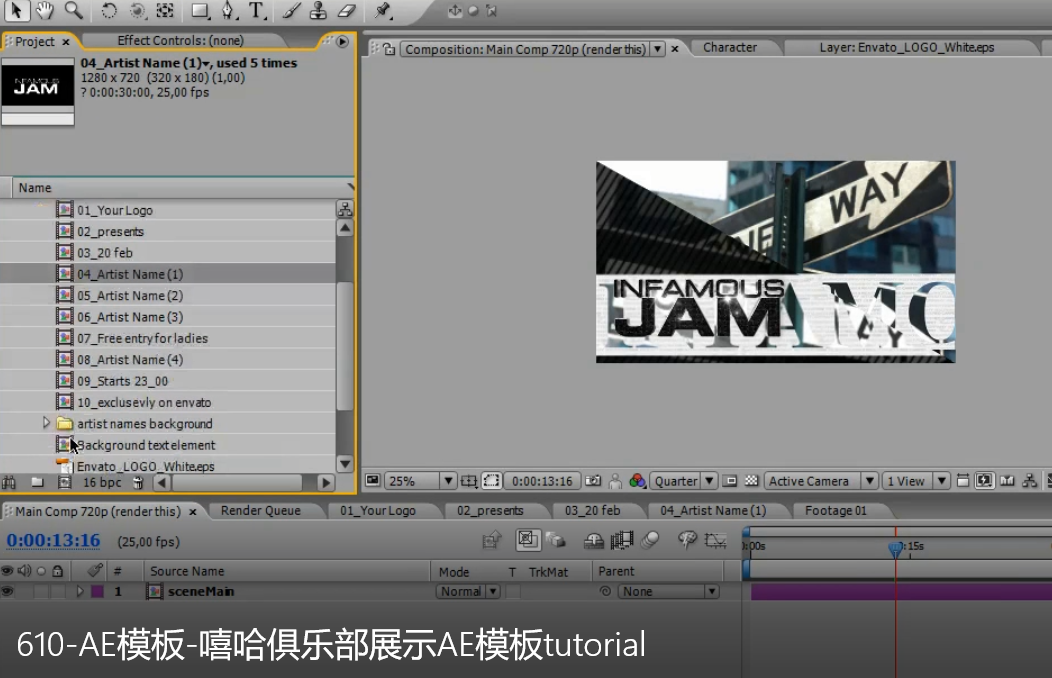Toggle preserve transparency box for sceneMain
Viewport: 1052px width, 678px height.
click(513, 591)
